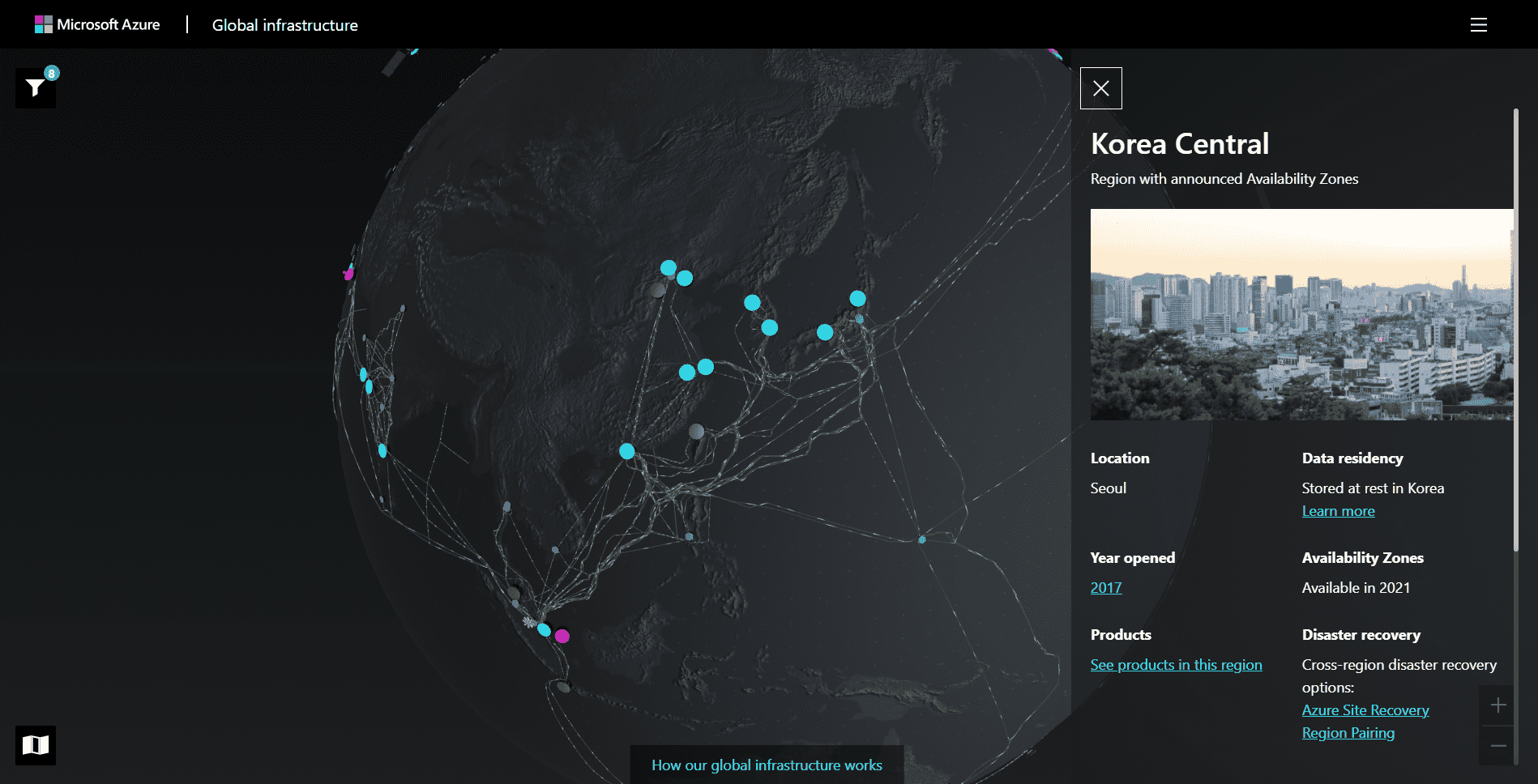This screenshot has height=784, width=1538.
Task: Click the Seoul skyline photo
Action: coord(1301,315)
